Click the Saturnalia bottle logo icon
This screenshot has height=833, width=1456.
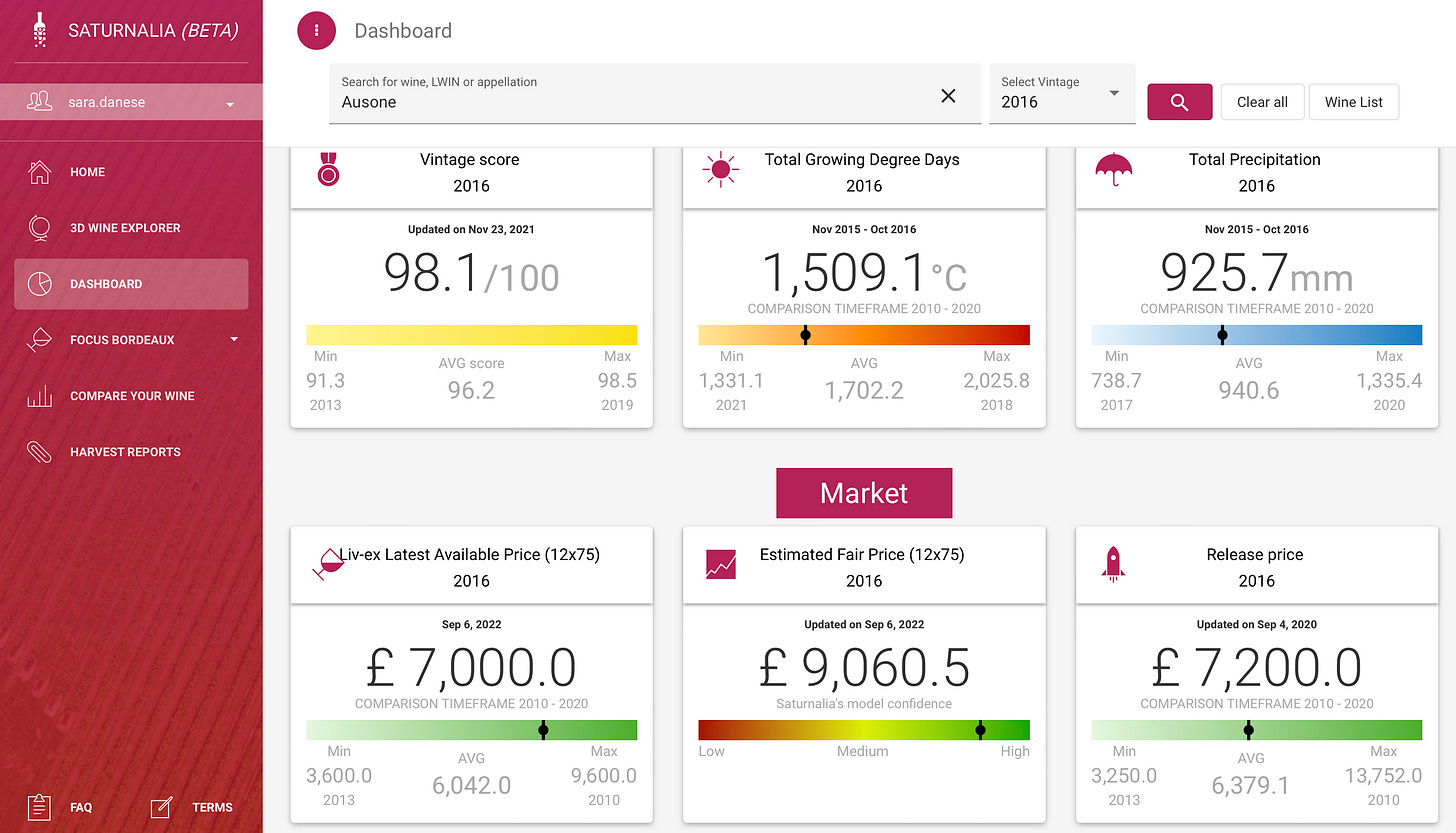(x=41, y=30)
